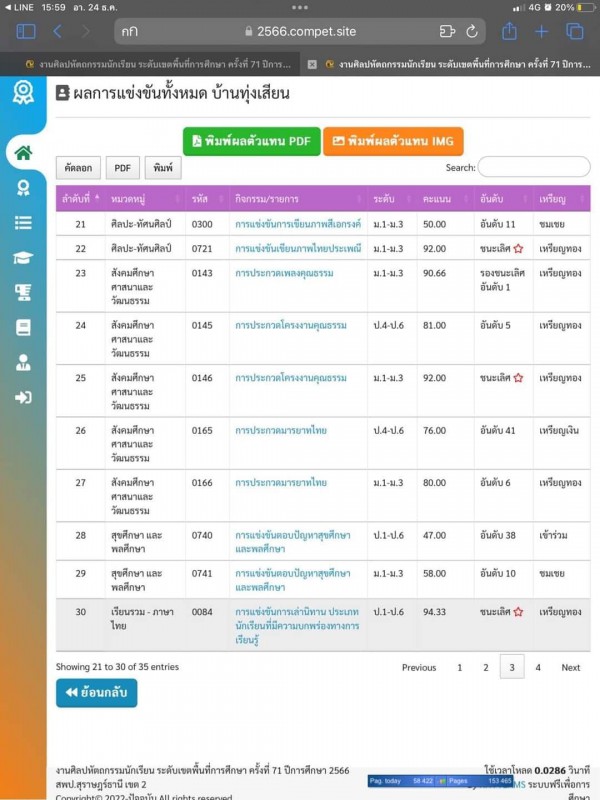Viewport: 600px width, 800px height.
Task: Click the star icon in row 22
Action: (x=518, y=248)
